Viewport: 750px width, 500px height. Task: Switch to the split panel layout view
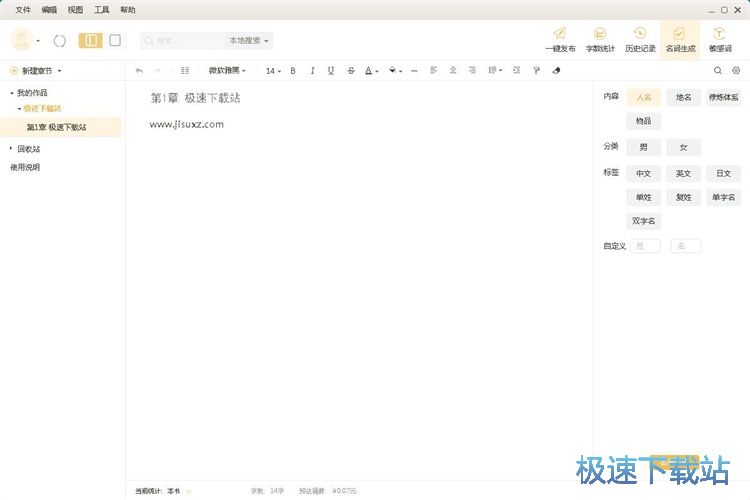pyautogui.click(x=90, y=41)
